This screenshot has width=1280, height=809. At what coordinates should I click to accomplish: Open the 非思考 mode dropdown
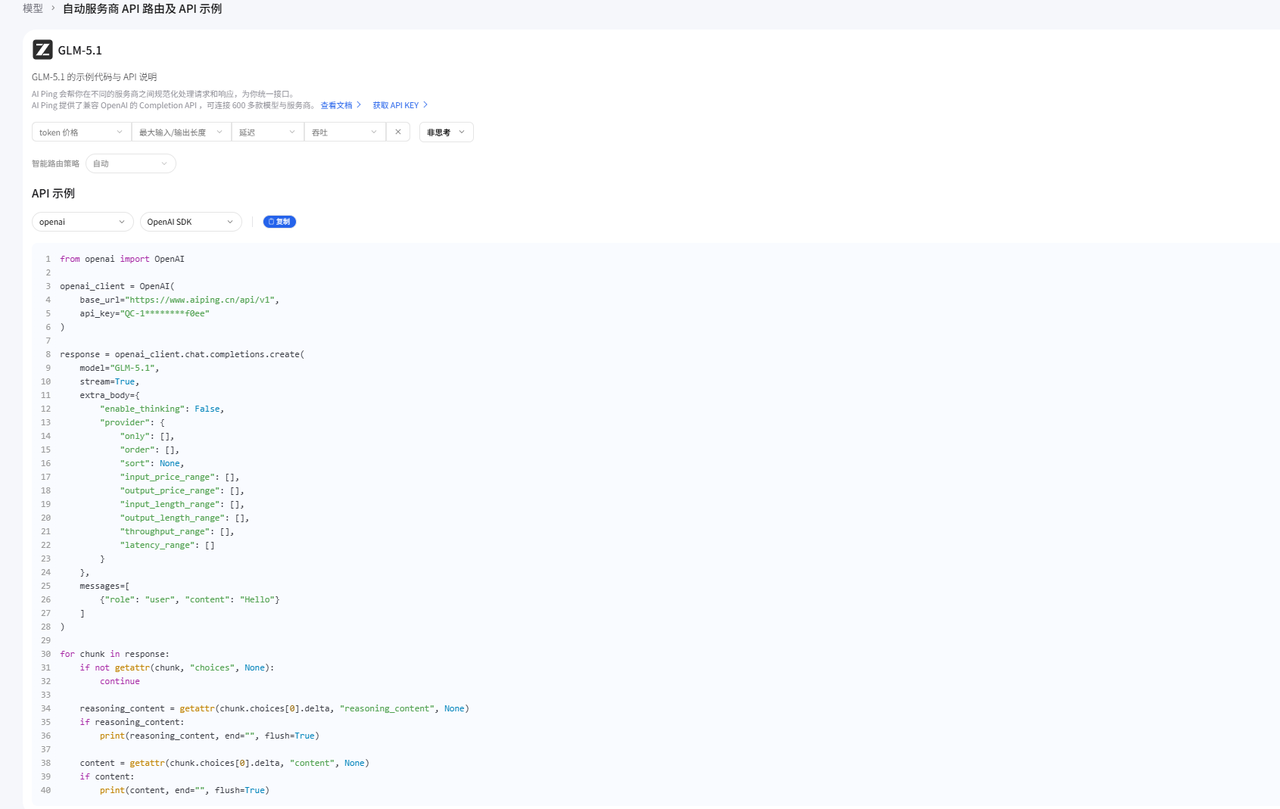click(446, 132)
